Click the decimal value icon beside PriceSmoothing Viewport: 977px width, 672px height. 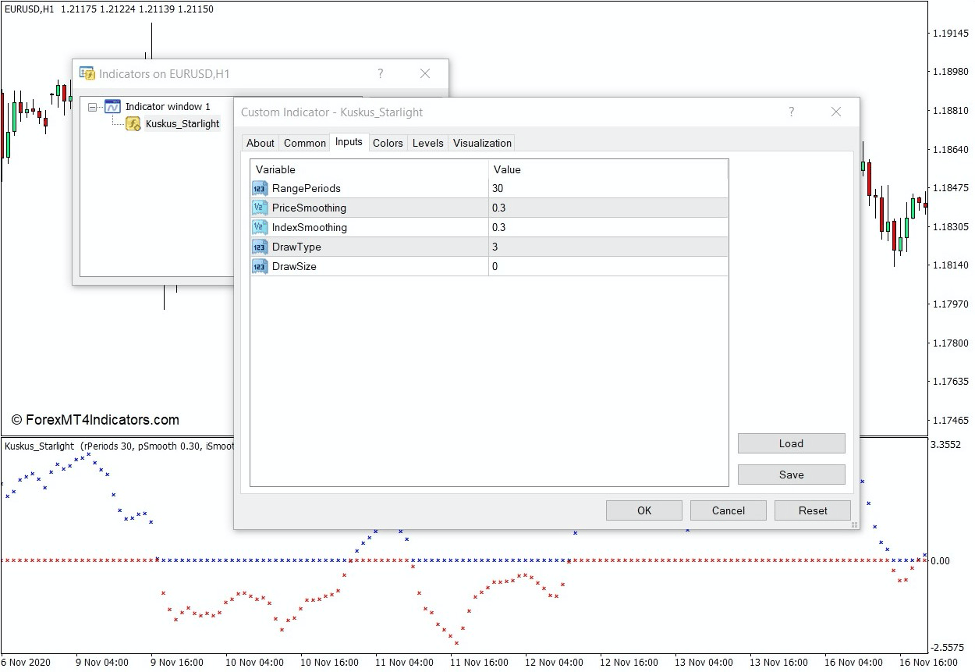(x=261, y=207)
